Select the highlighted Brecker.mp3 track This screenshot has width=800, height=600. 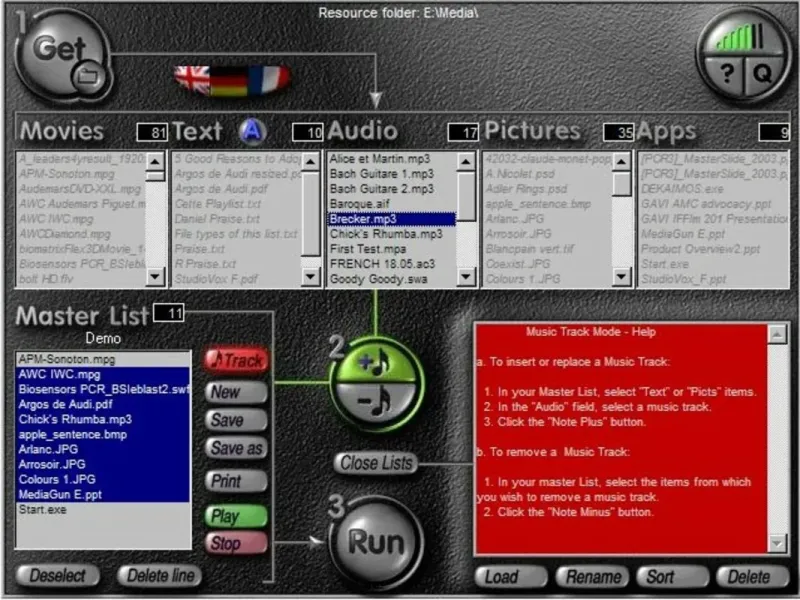[391, 219]
